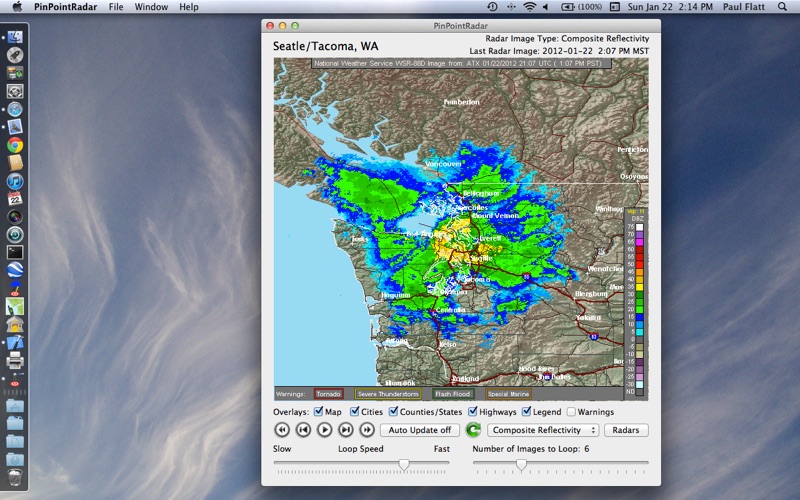Image resolution: width=800 pixels, height=500 pixels.
Task: Open the Trash in the Dock
Action: pyautogui.click(x=15, y=478)
